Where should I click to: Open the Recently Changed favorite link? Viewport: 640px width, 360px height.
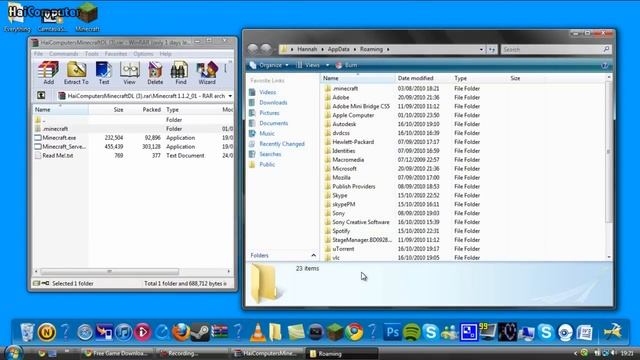click(x=282, y=144)
